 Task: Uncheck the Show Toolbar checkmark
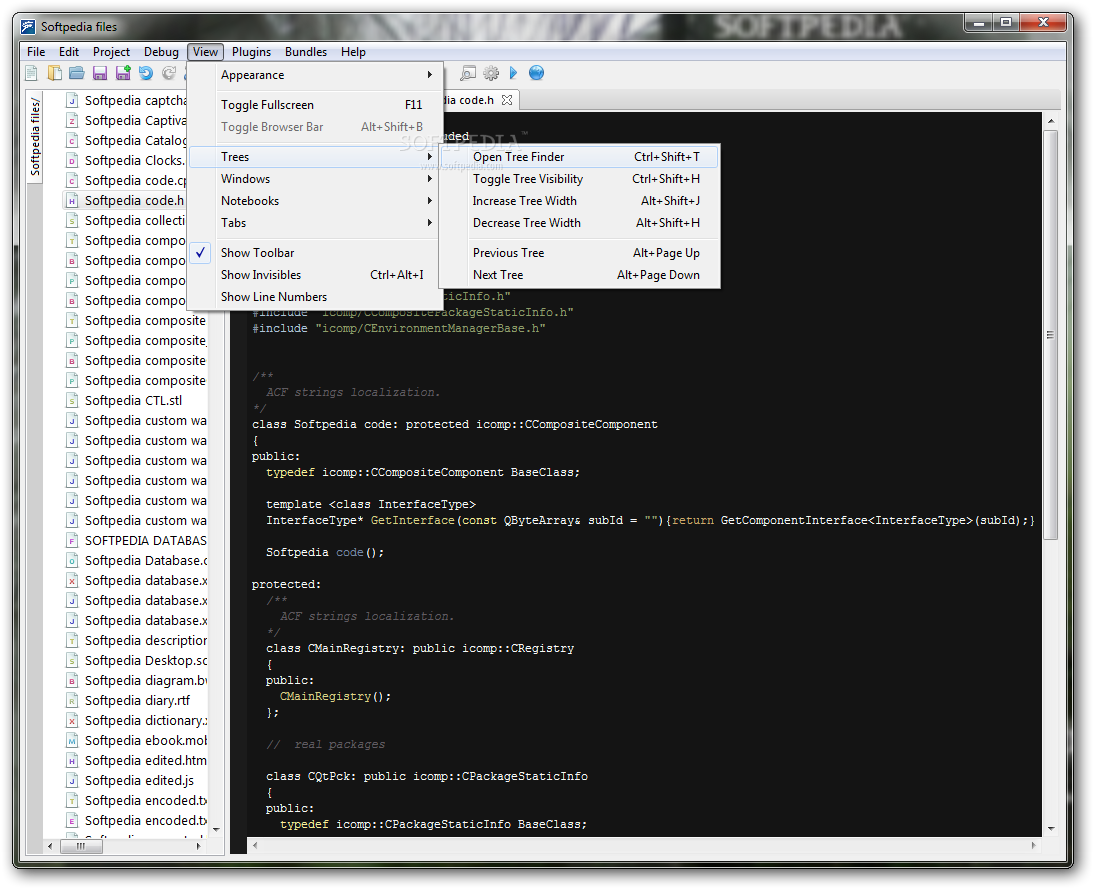tap(200, 253)
